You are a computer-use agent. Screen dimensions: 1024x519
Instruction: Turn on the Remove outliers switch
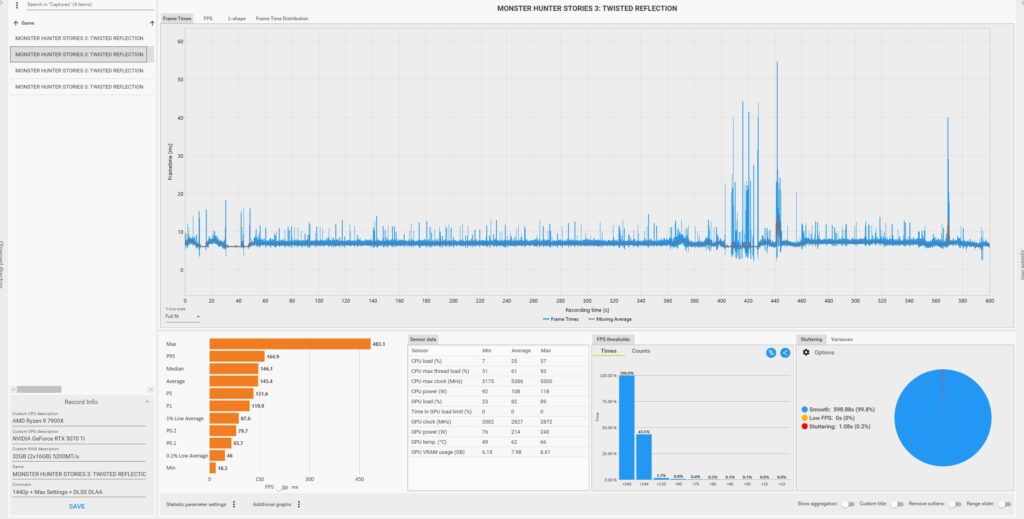955,504
